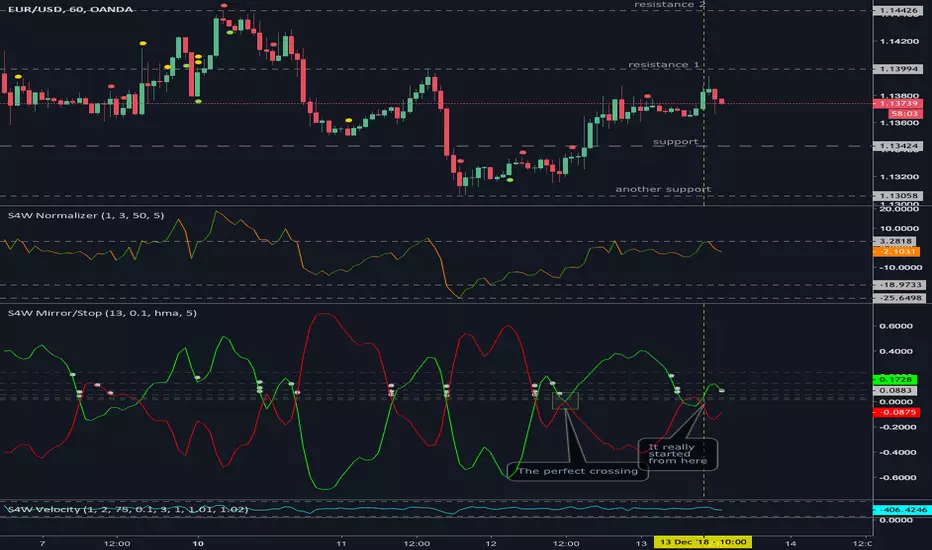The width and height of the screenshot is (932, 550).
Task: Click the -25.6498 level label
Action: tap(899, 298)
